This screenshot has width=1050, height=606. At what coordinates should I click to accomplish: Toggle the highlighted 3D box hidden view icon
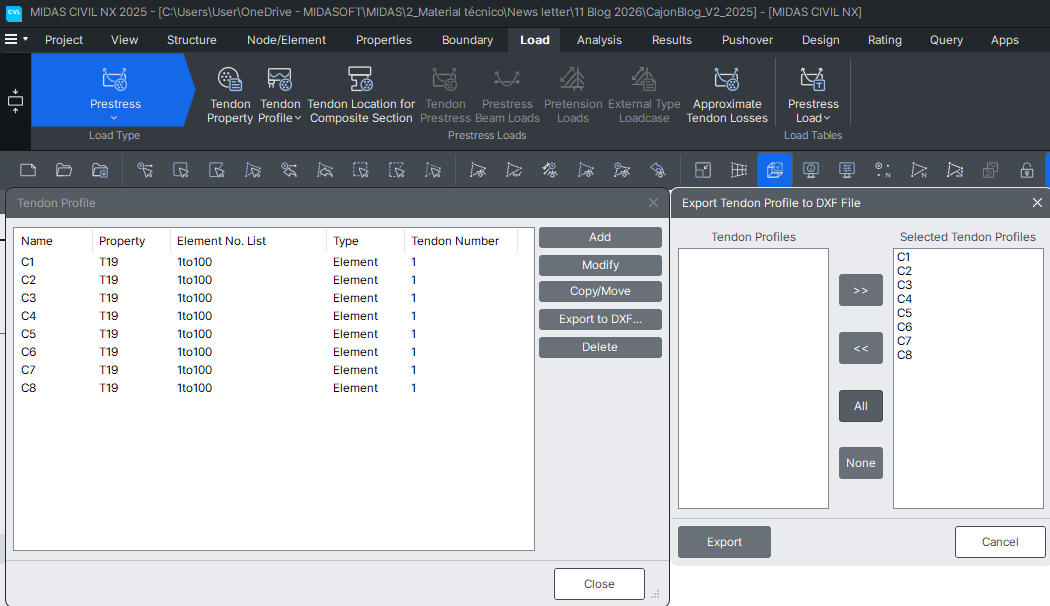point(775,170)
